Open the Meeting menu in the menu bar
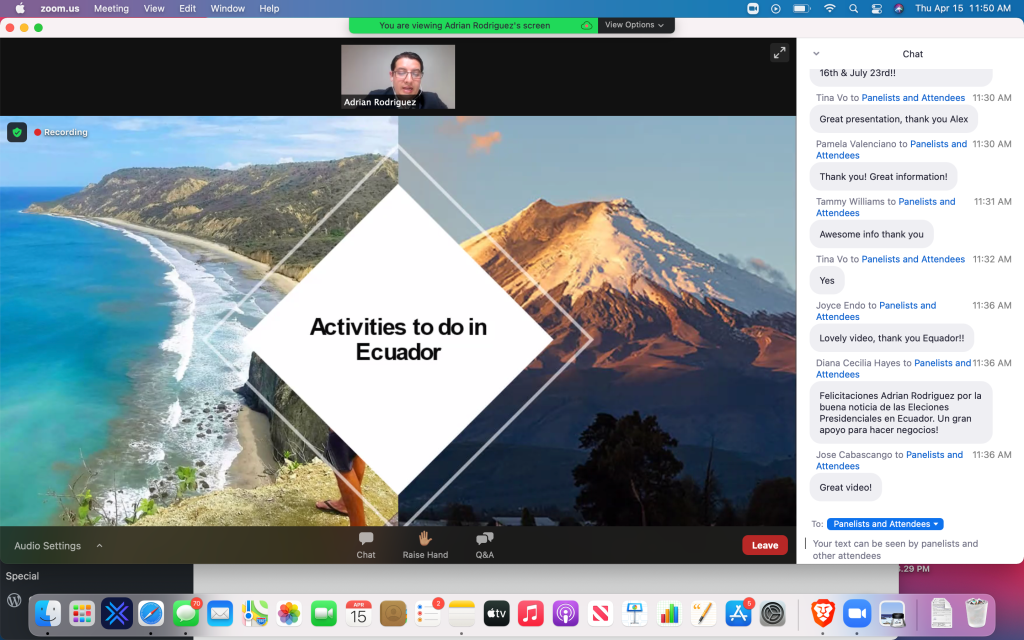Viewport: 1024px width, 640px height. tap(111, 8)
